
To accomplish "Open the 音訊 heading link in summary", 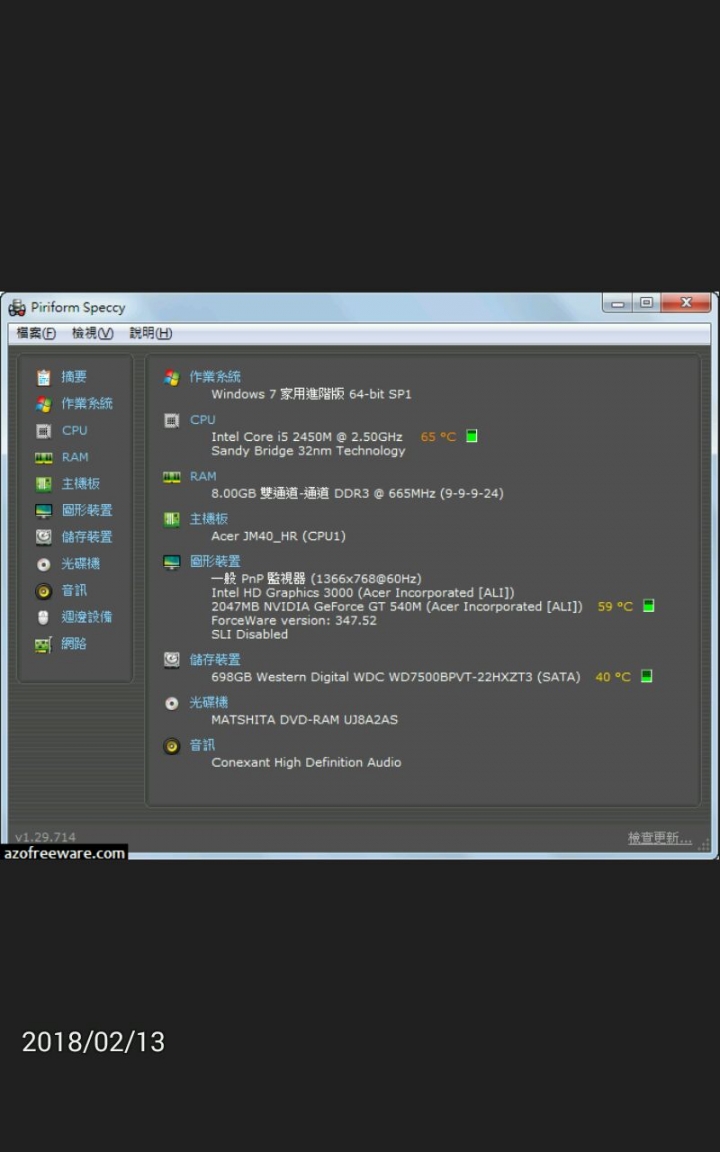I will click(203, 746).
